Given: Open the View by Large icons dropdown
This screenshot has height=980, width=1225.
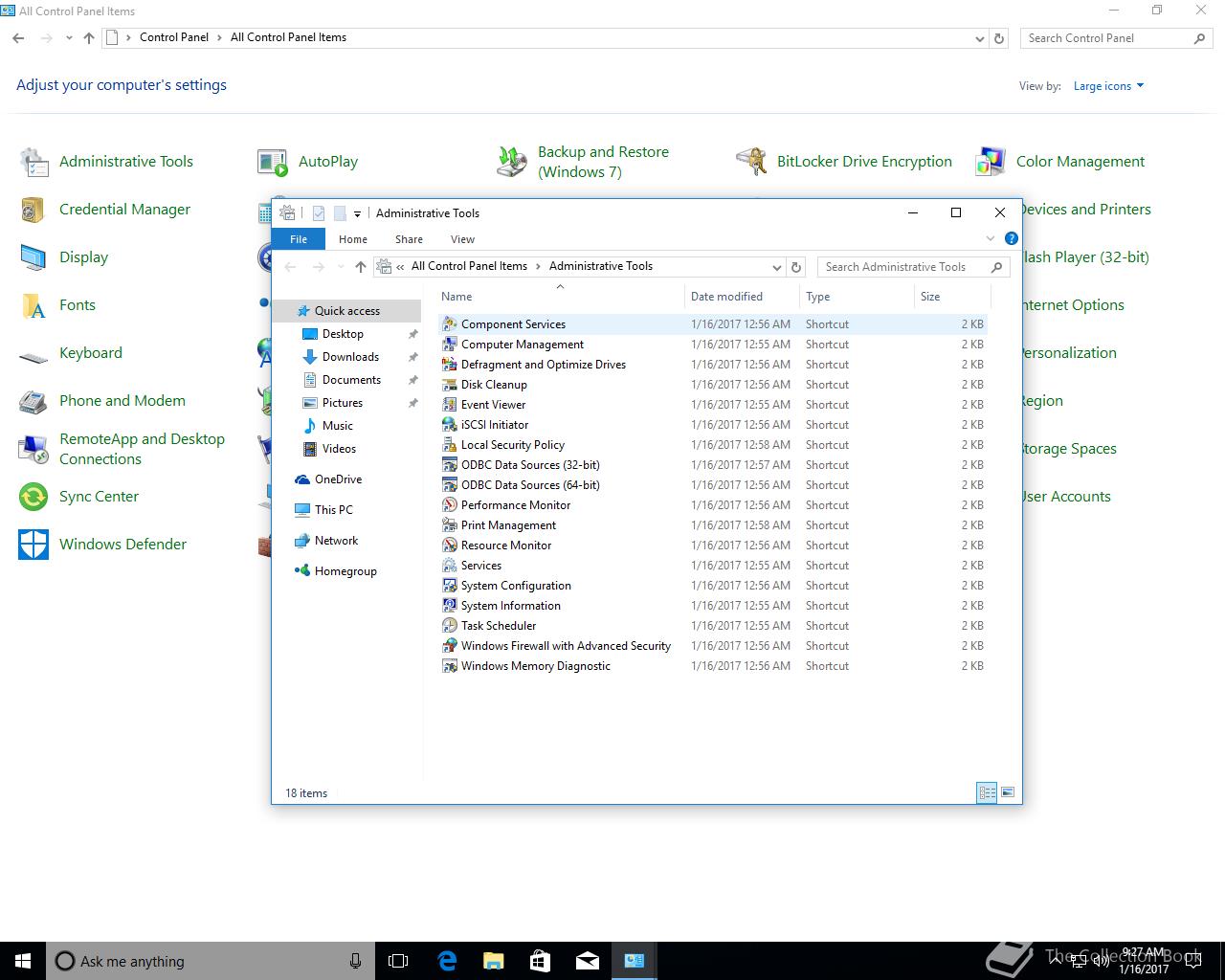Looking at the screenshot, I should 1108,86.
